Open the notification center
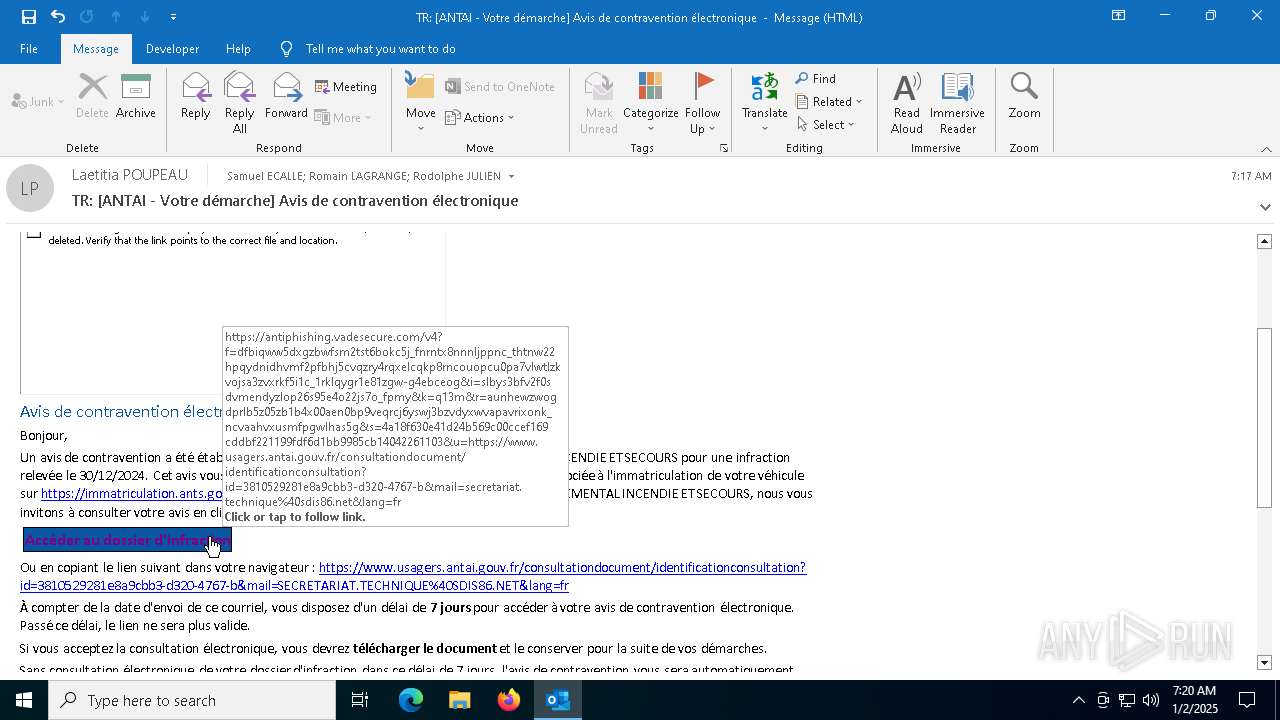Screen dimensions: 1280x720 (x=1247, y=700)
